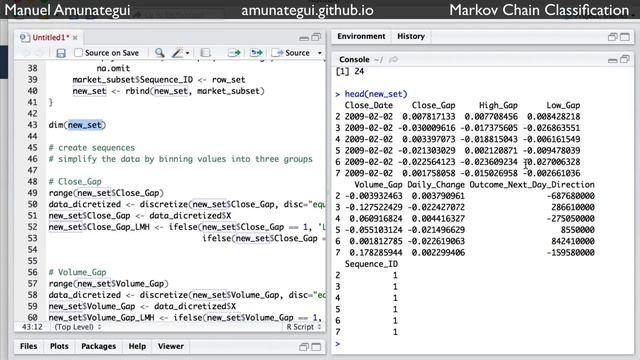Close the Untitled1 tab
640x360 pixels.
point(75,38)
